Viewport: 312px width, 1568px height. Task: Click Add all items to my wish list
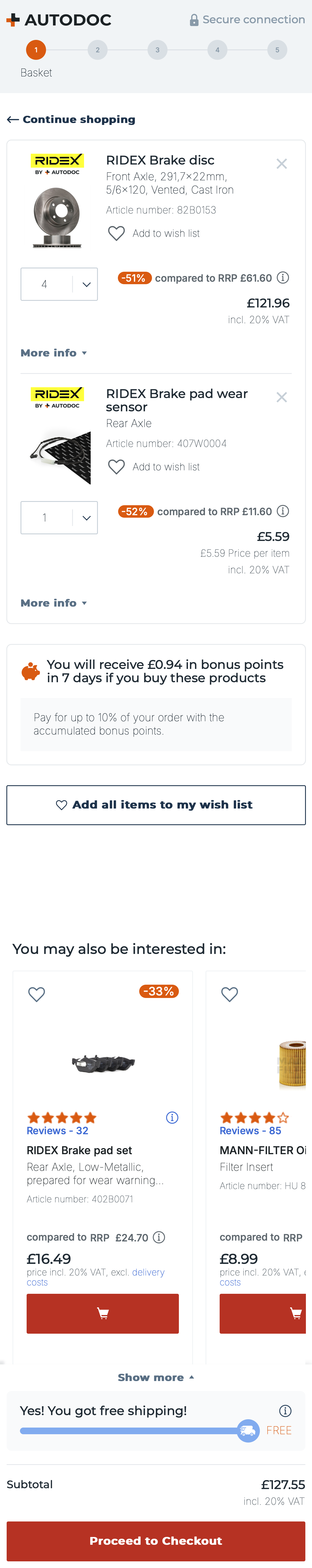[x=156, y=805]
